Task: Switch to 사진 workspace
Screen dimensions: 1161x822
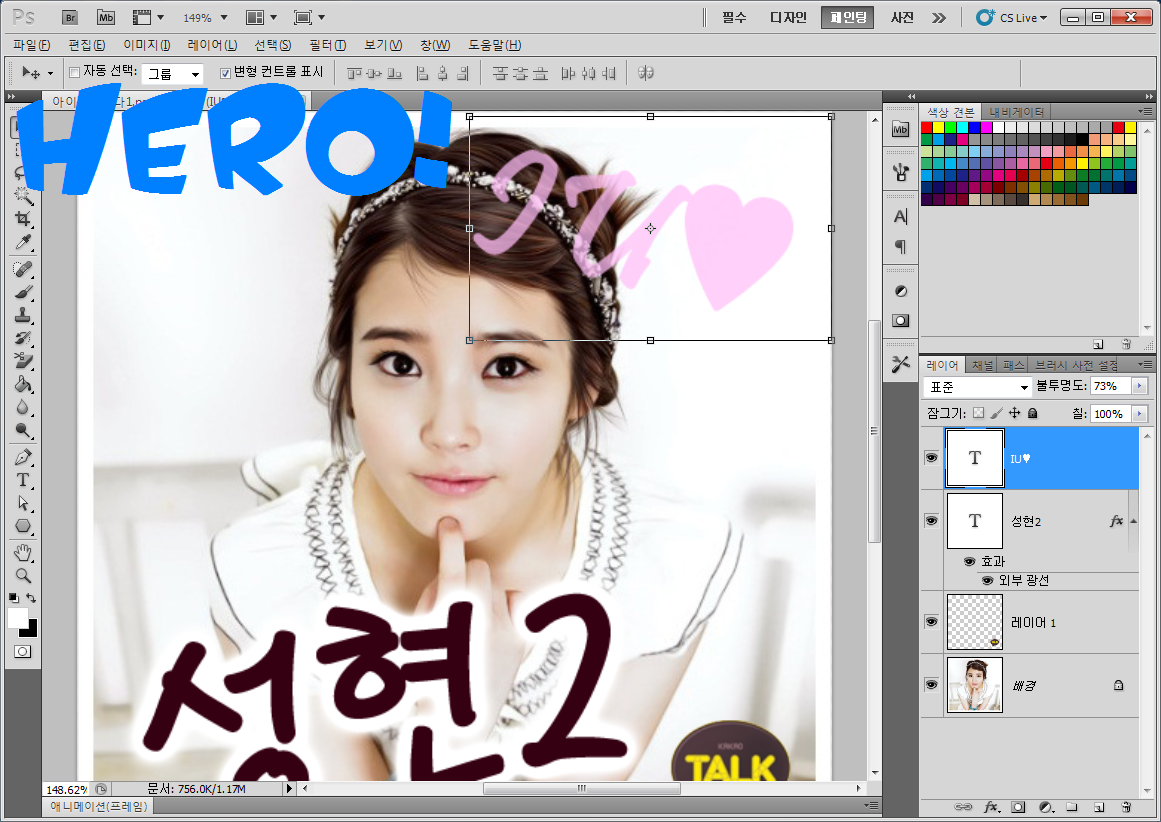Action: 902,17
